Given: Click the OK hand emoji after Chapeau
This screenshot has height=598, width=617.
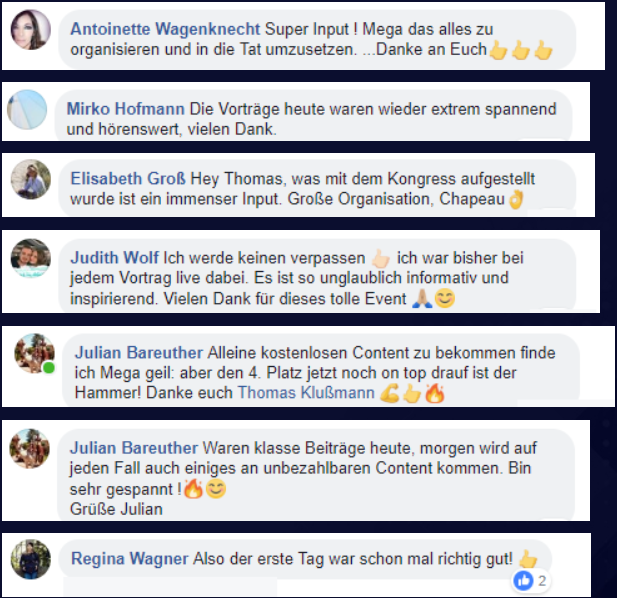Looking at the screenshot, I should coord(516,199).
